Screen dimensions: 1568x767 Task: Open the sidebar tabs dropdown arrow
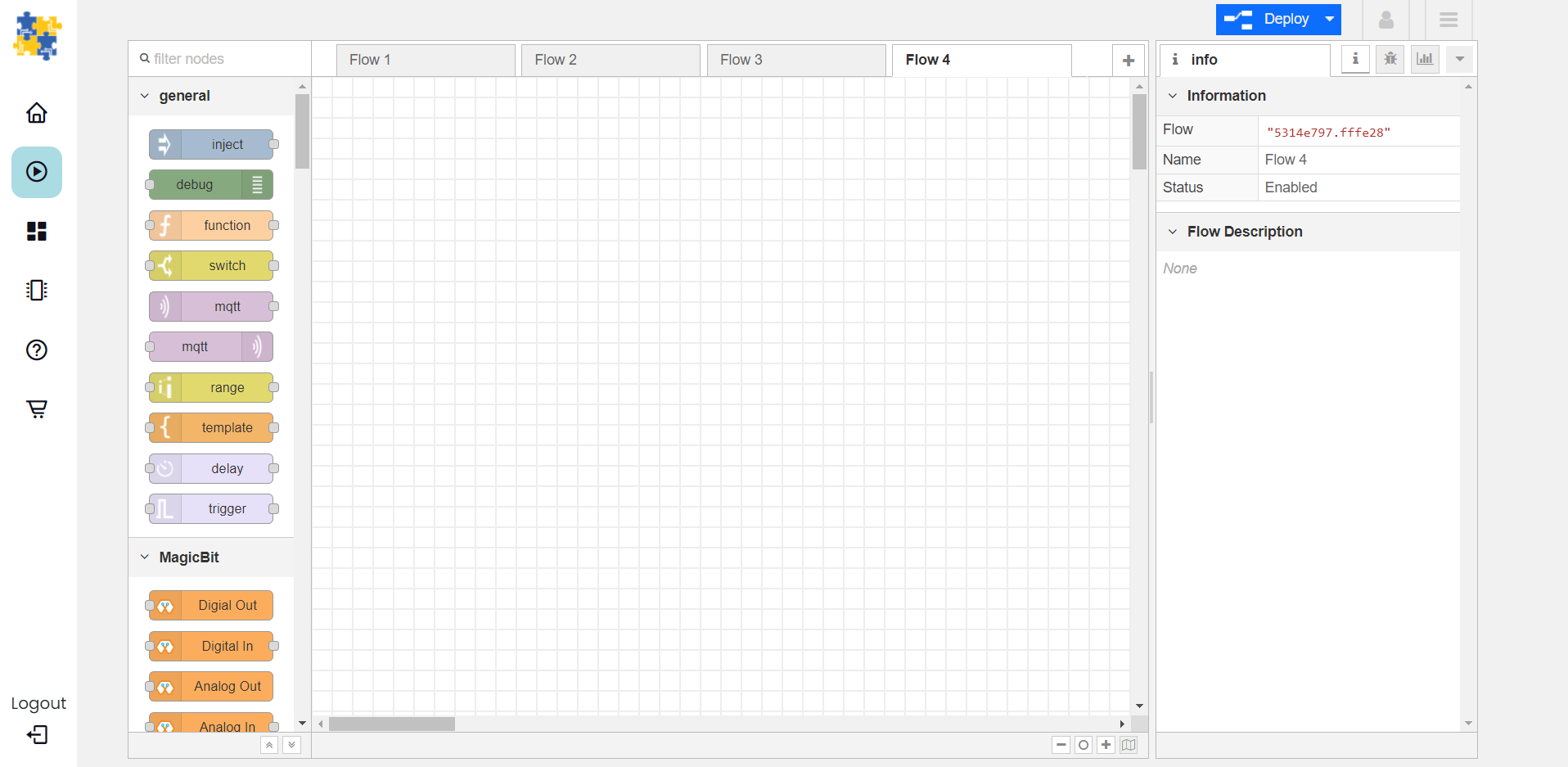(x=1460, y=59)
